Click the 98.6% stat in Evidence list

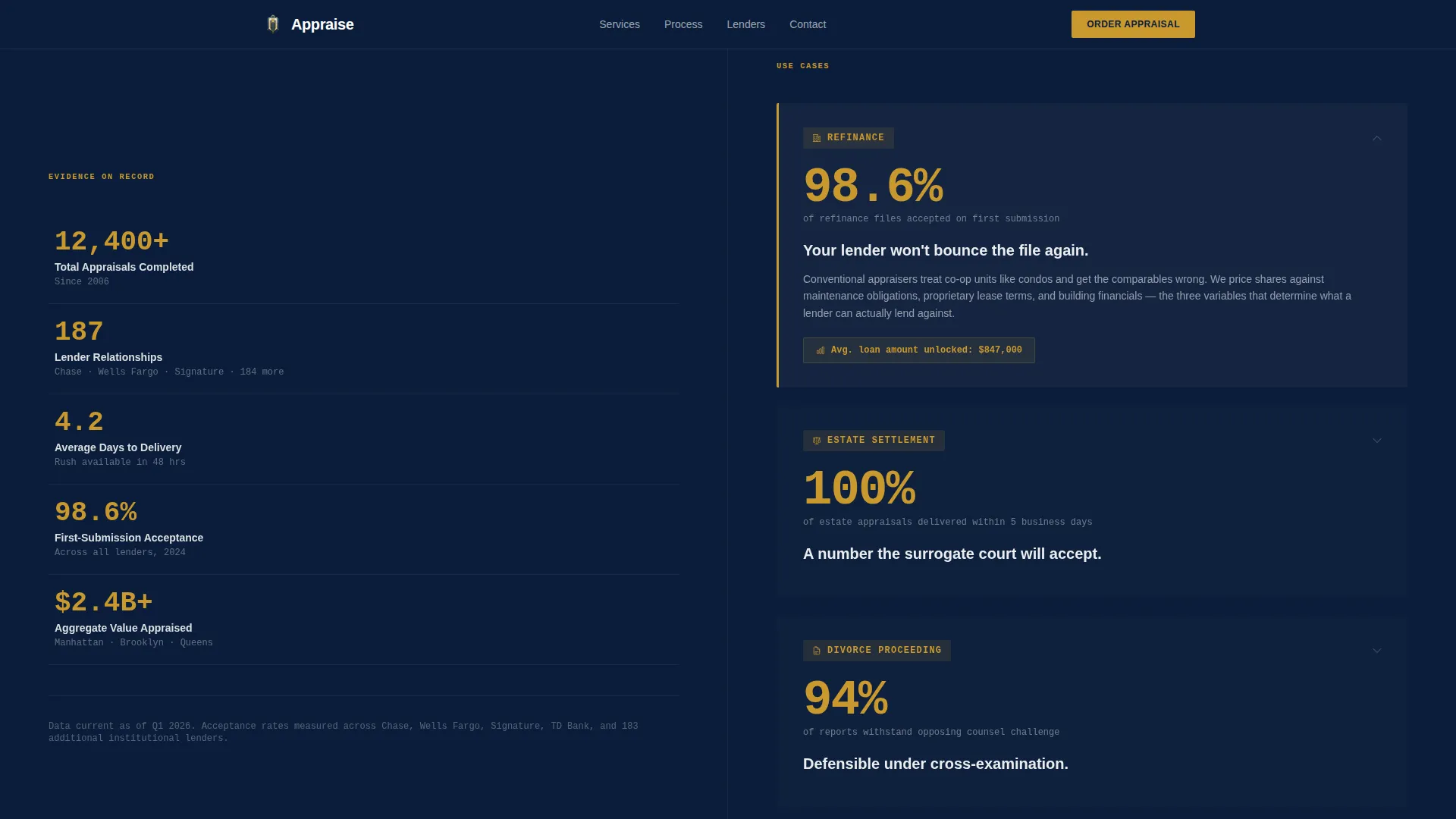(96, 513)
